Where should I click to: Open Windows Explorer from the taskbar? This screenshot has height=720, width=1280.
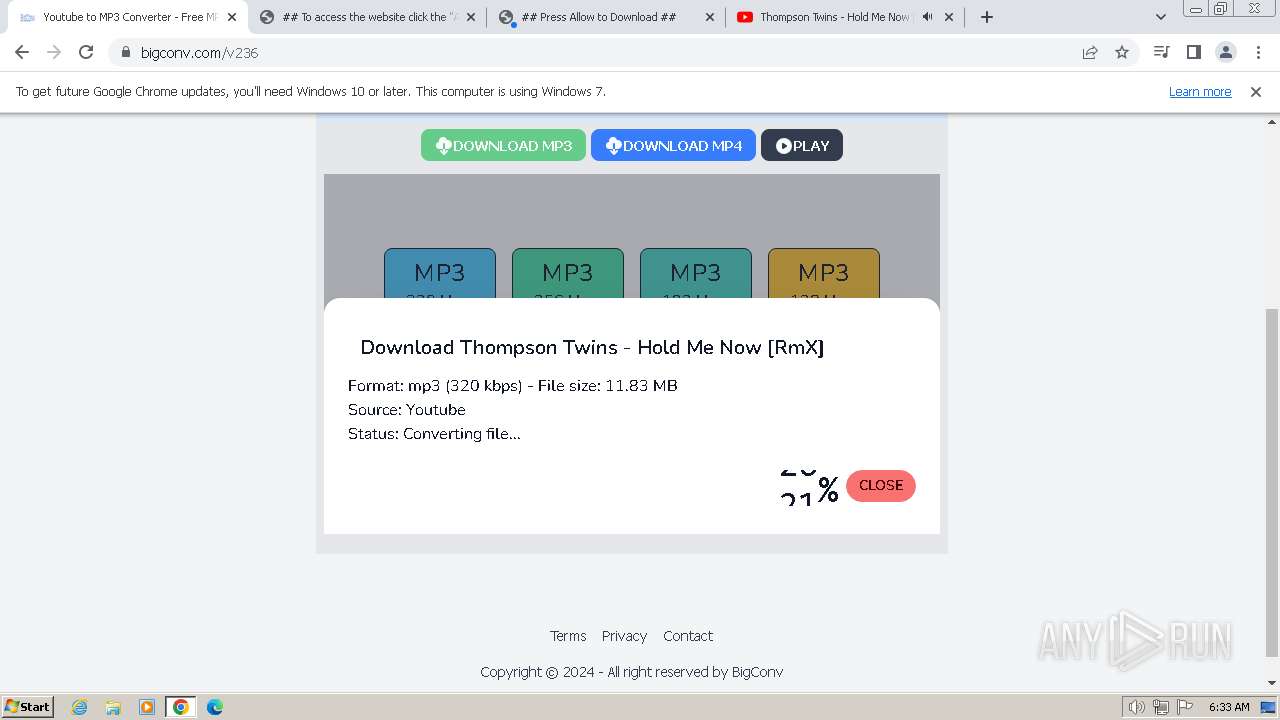113,707
